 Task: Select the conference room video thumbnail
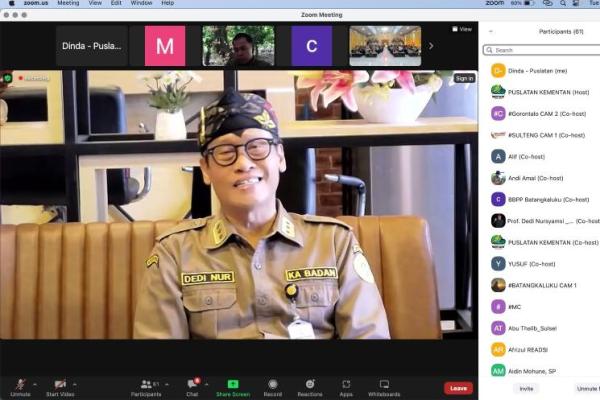click(x=384, y=46)
